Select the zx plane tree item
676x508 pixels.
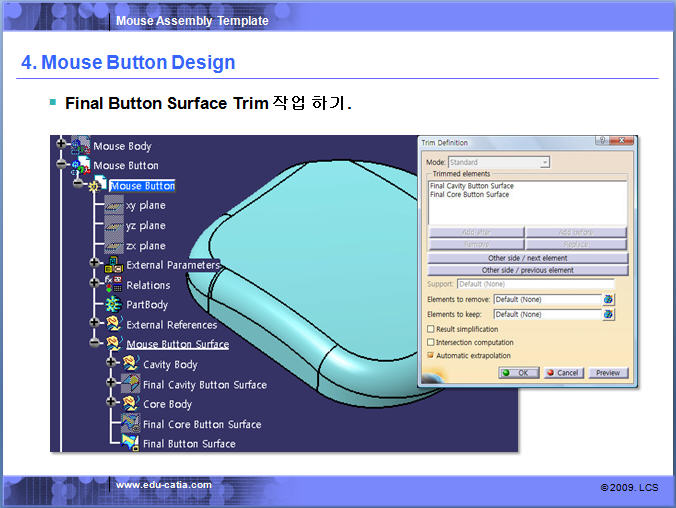(x=145, y=245)
